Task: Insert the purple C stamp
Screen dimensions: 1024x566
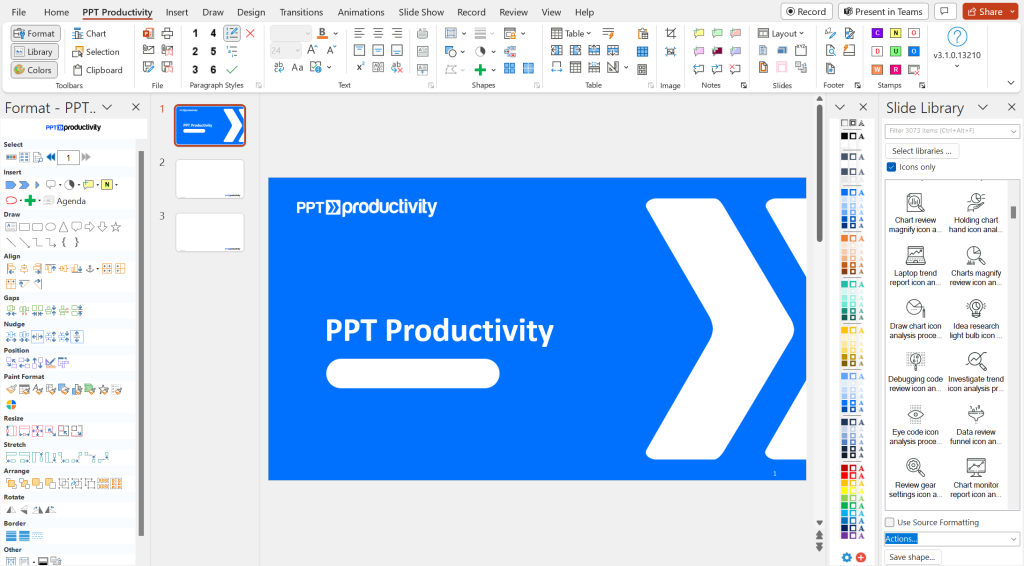Action: pyautogui.click(x=877, y=33)
